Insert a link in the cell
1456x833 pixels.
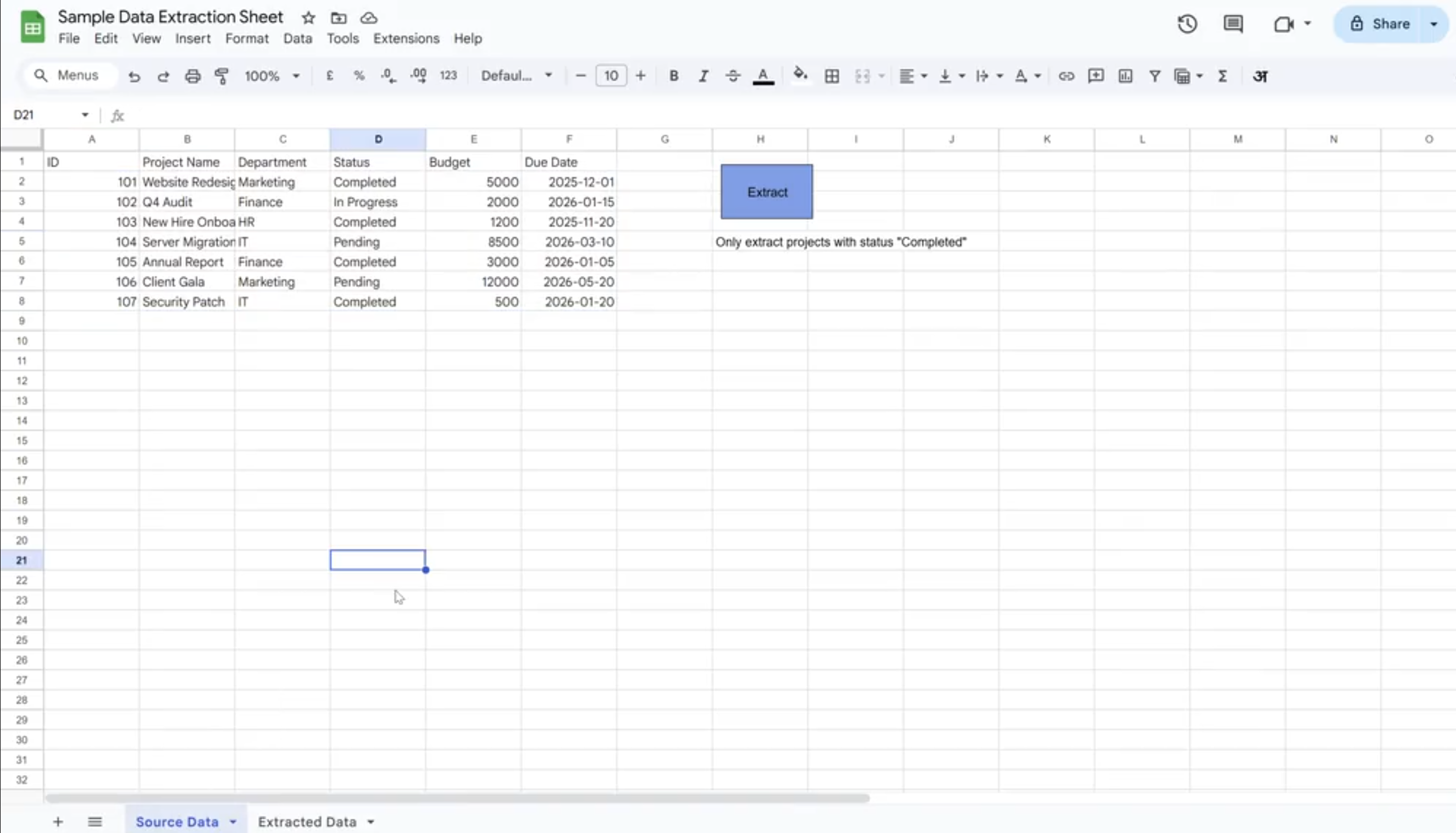coord(1065,75)
